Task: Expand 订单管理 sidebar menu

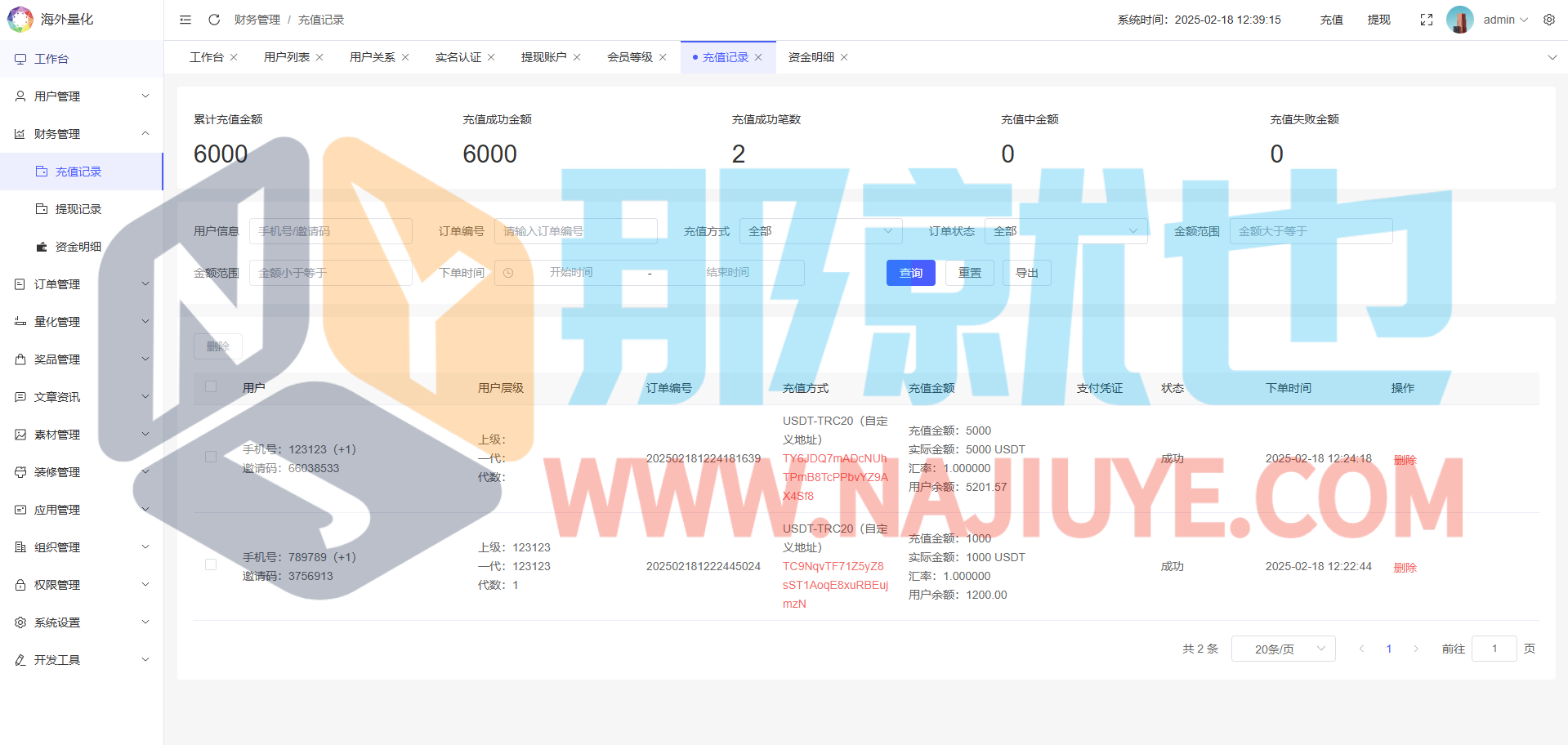Action: (82, 284)
